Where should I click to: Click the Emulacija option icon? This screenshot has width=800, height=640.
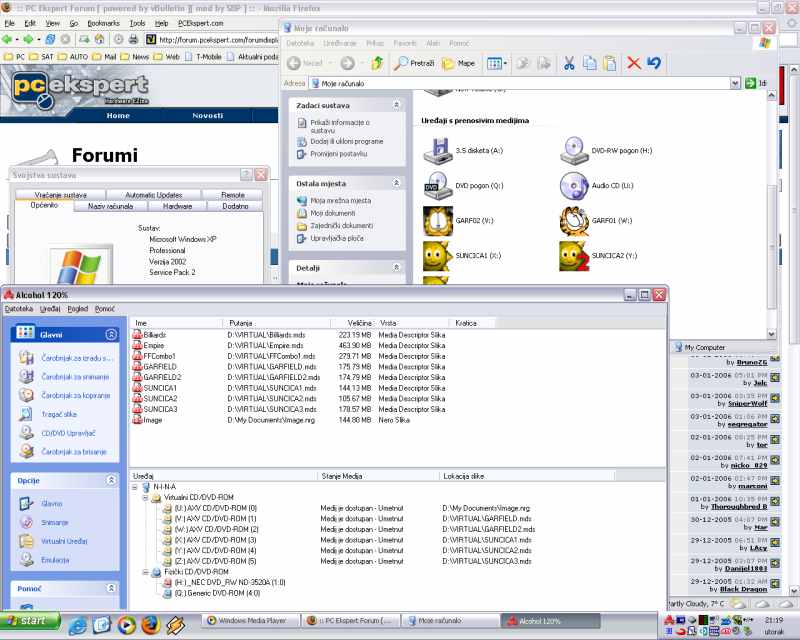[27, 560]
